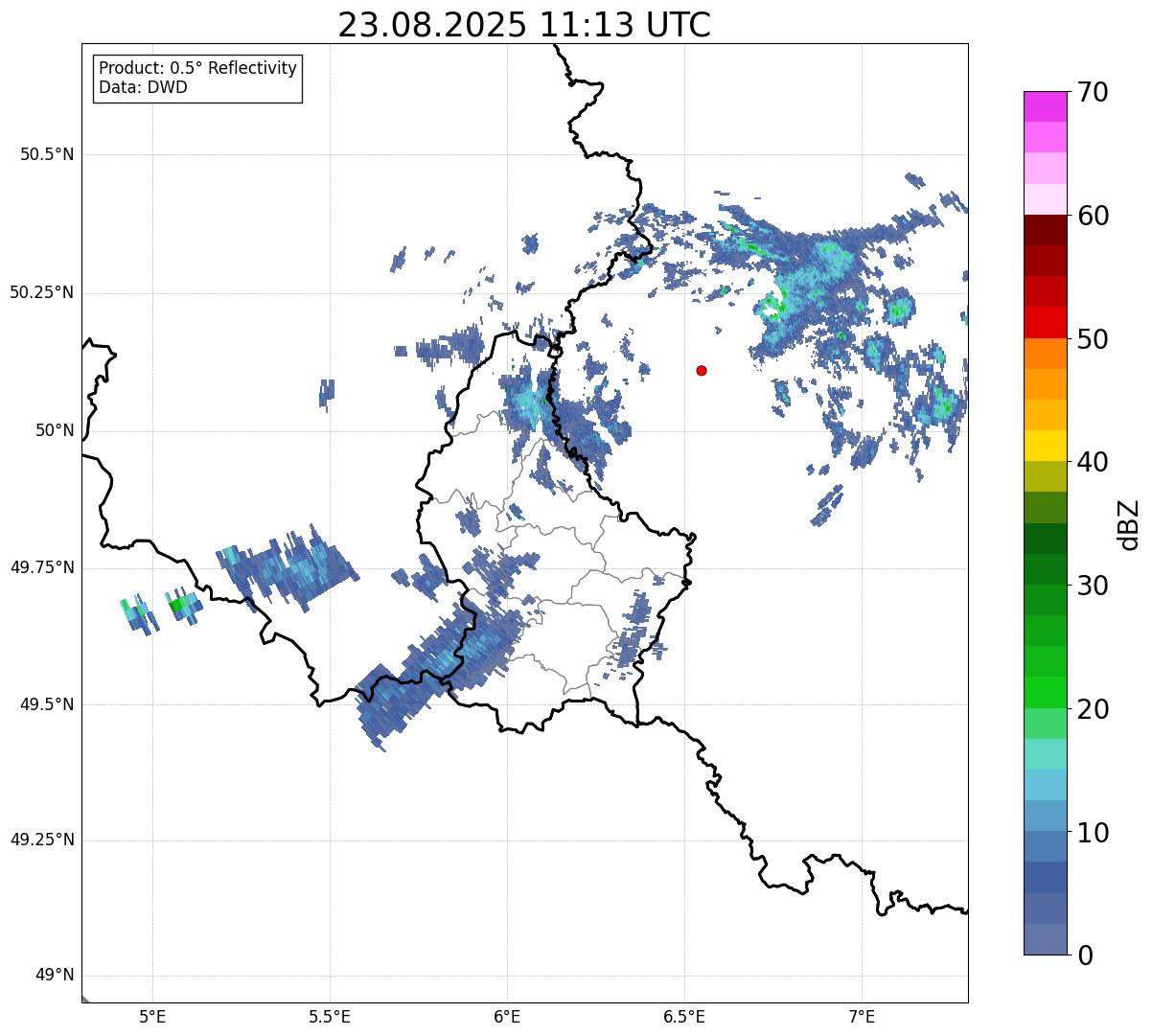Screen dimensions: 1152x1036
Task: Click the dark maroon swatch below 60
Action: coord(1045,230)
